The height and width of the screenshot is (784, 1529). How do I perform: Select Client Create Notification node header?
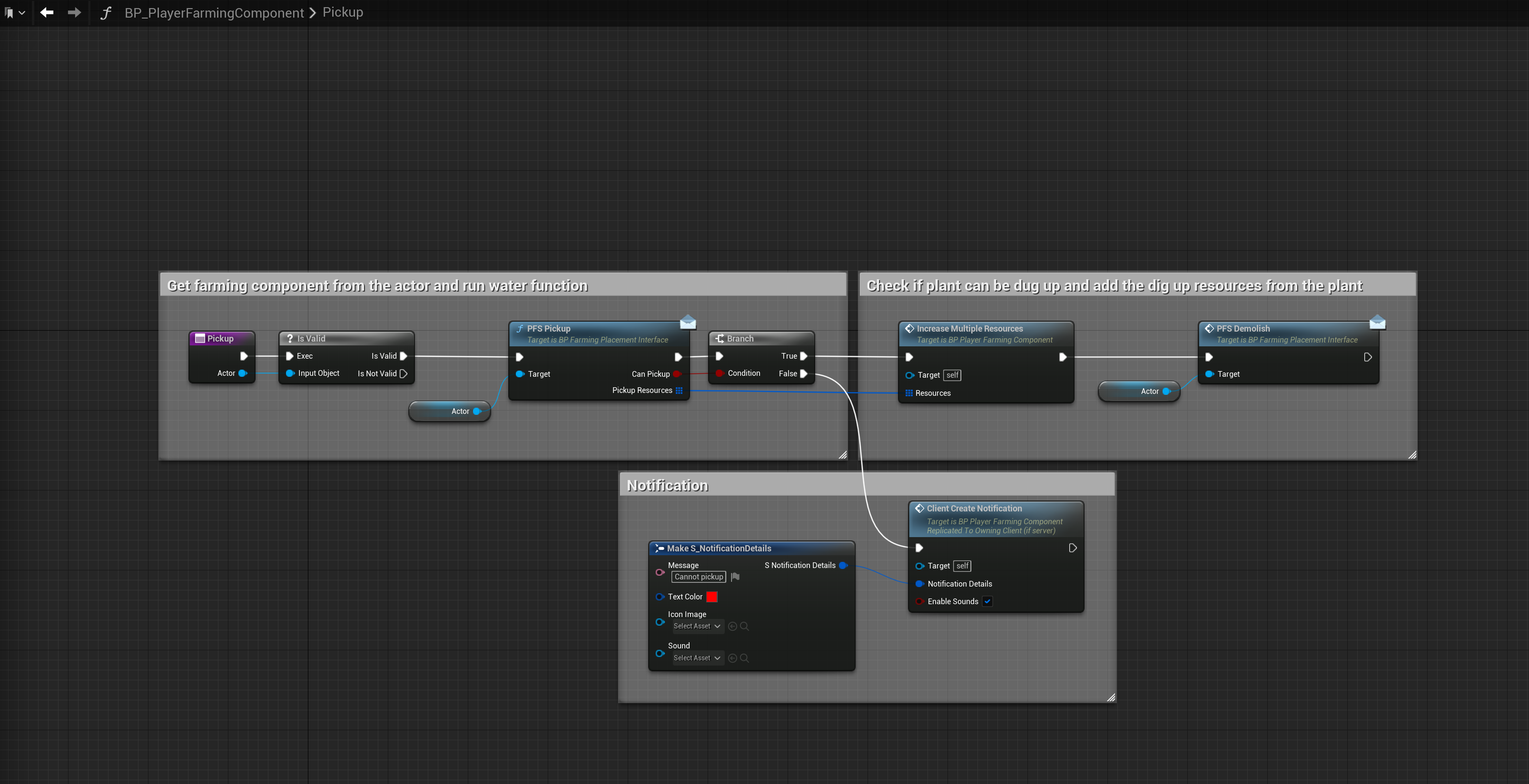[x=974, y=509]
